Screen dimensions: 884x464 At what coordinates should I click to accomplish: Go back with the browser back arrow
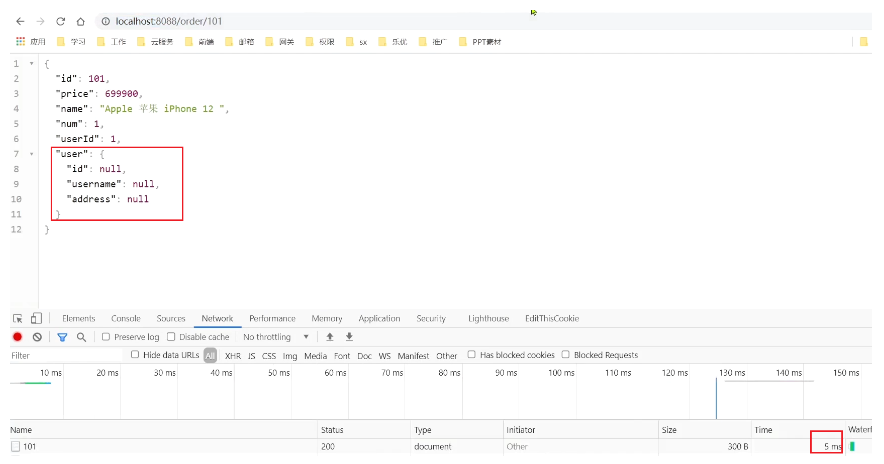click(20, 21)
